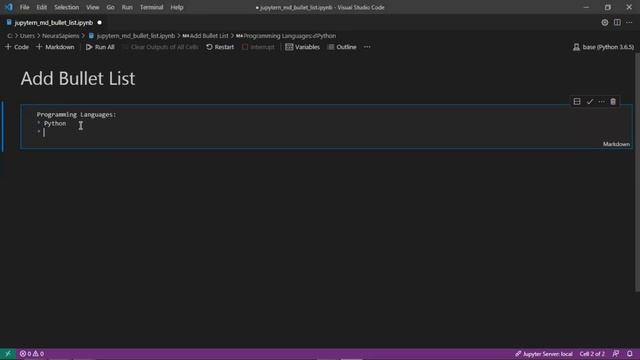The image size is (640, 360).
Task: Click the Interrupt kernel button
Action: point(258,47)
